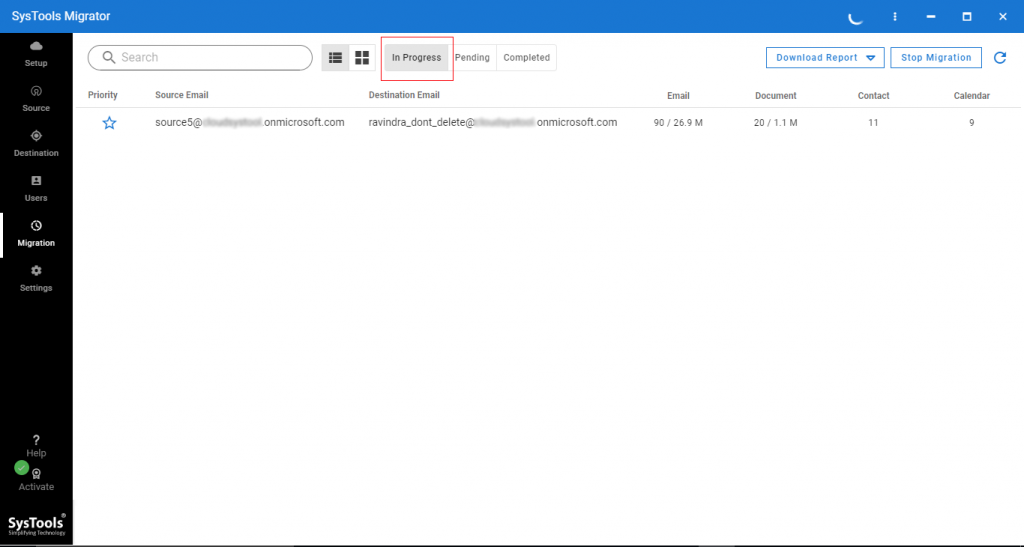Click the email count 90 / 26.9 M
Screen dimensions: 1024x547
[678, 123]
